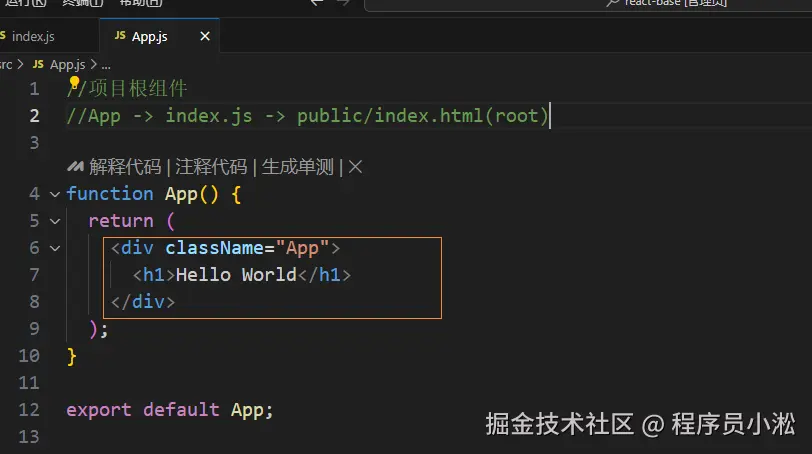This screenshot has width=812, height=454.
Task: Click the lightbulb code action icon
Action: click(x=74, y=82)
